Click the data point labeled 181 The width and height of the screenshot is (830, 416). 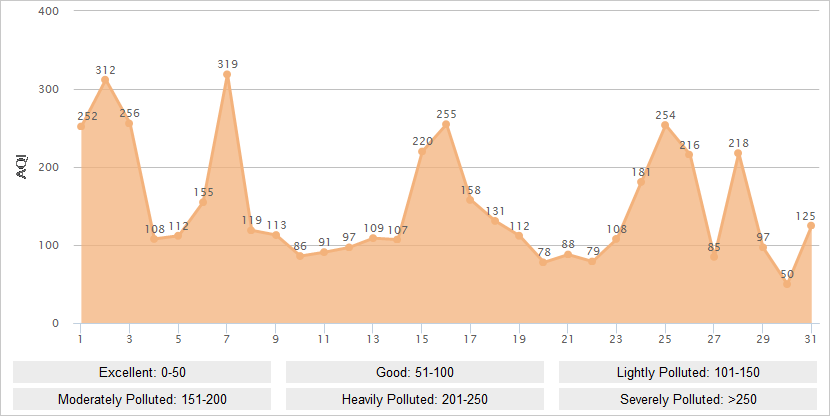[641, 182]
